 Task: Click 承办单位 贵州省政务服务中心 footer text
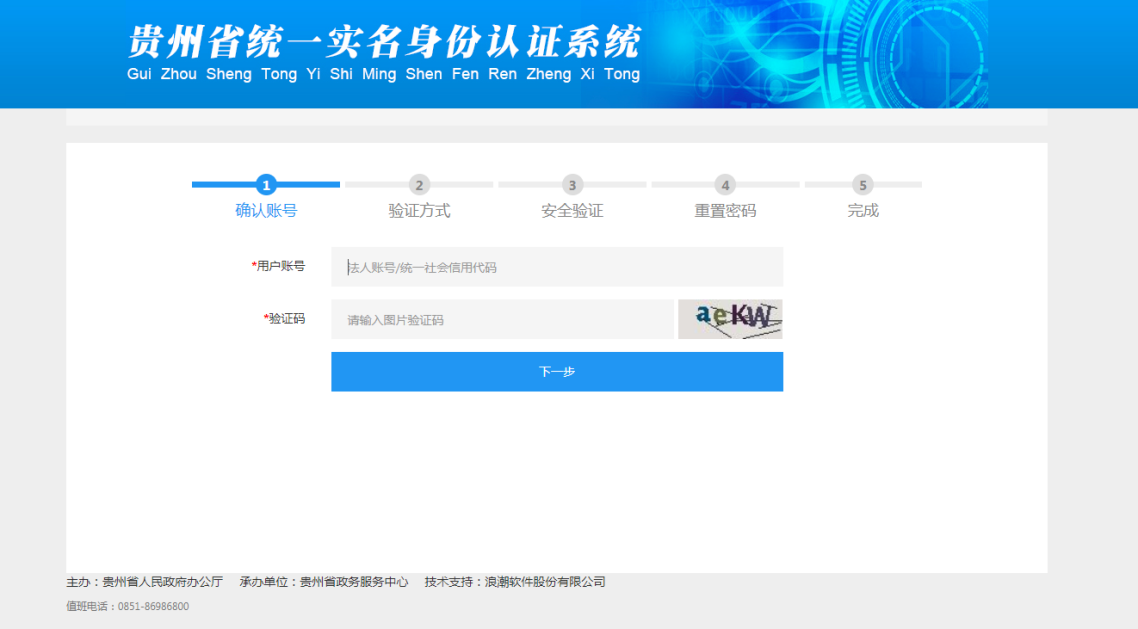click(x=324, y=582)
